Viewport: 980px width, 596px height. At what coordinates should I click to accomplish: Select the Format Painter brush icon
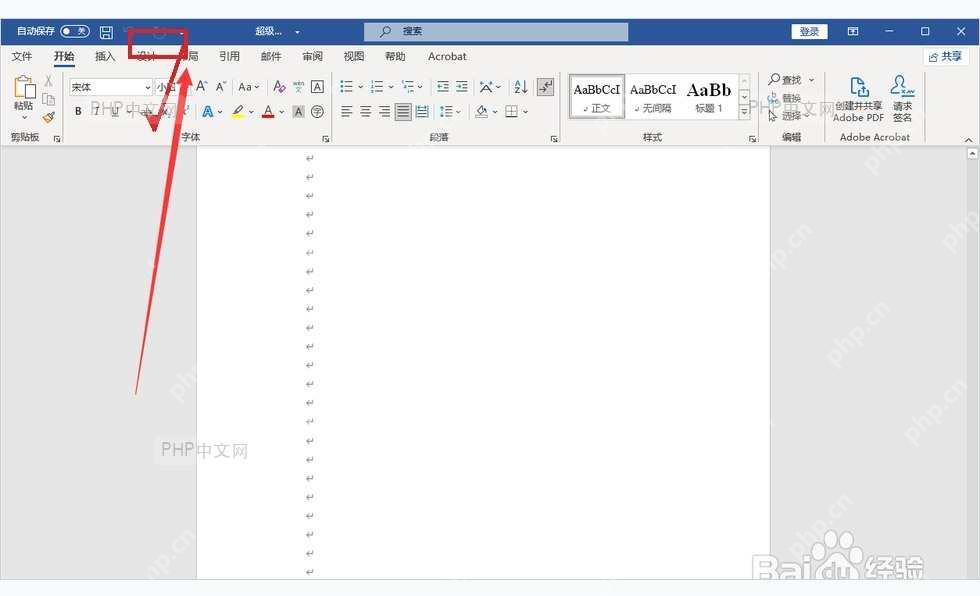(x=49, y=117)
